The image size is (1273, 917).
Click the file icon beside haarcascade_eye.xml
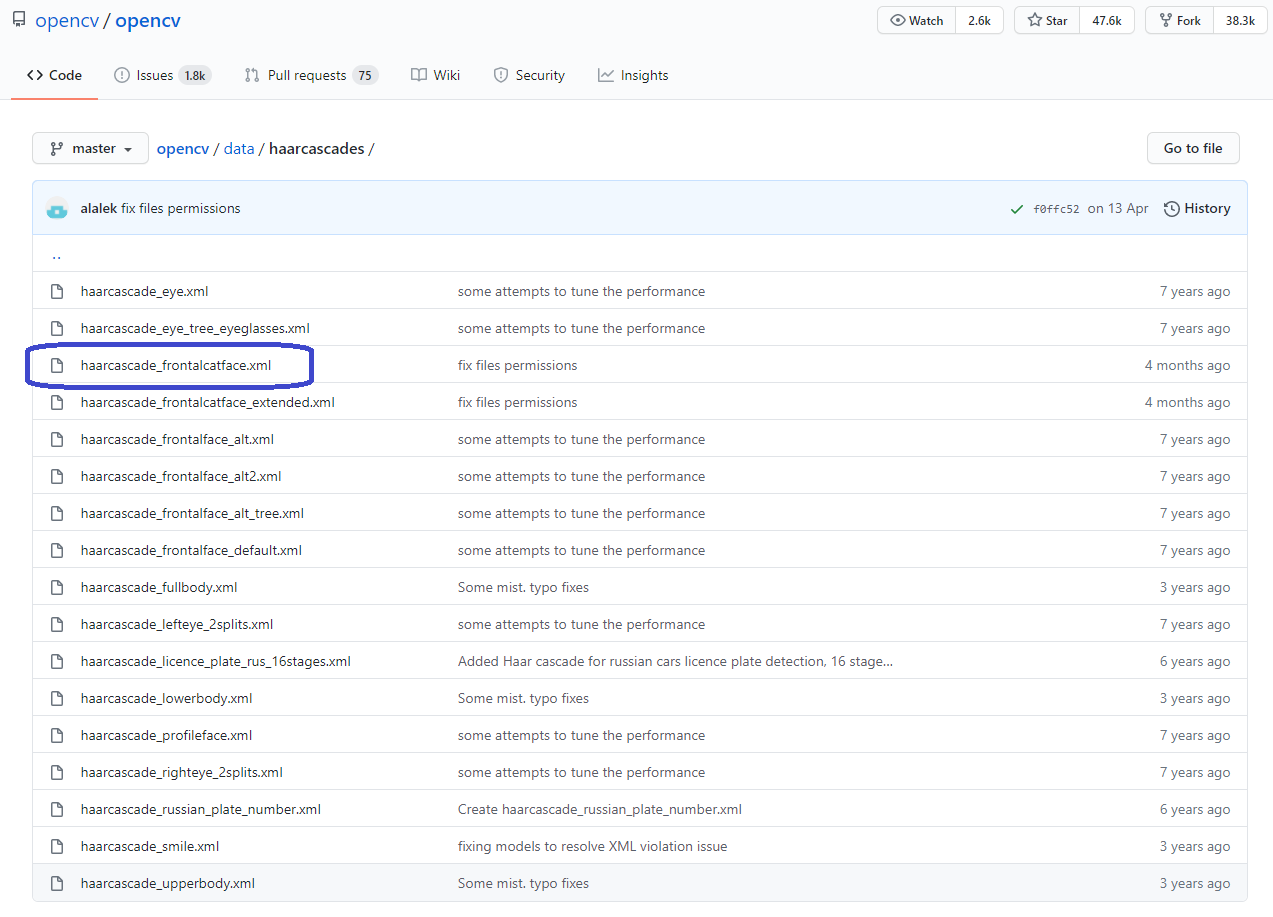[x=57, y=291]
